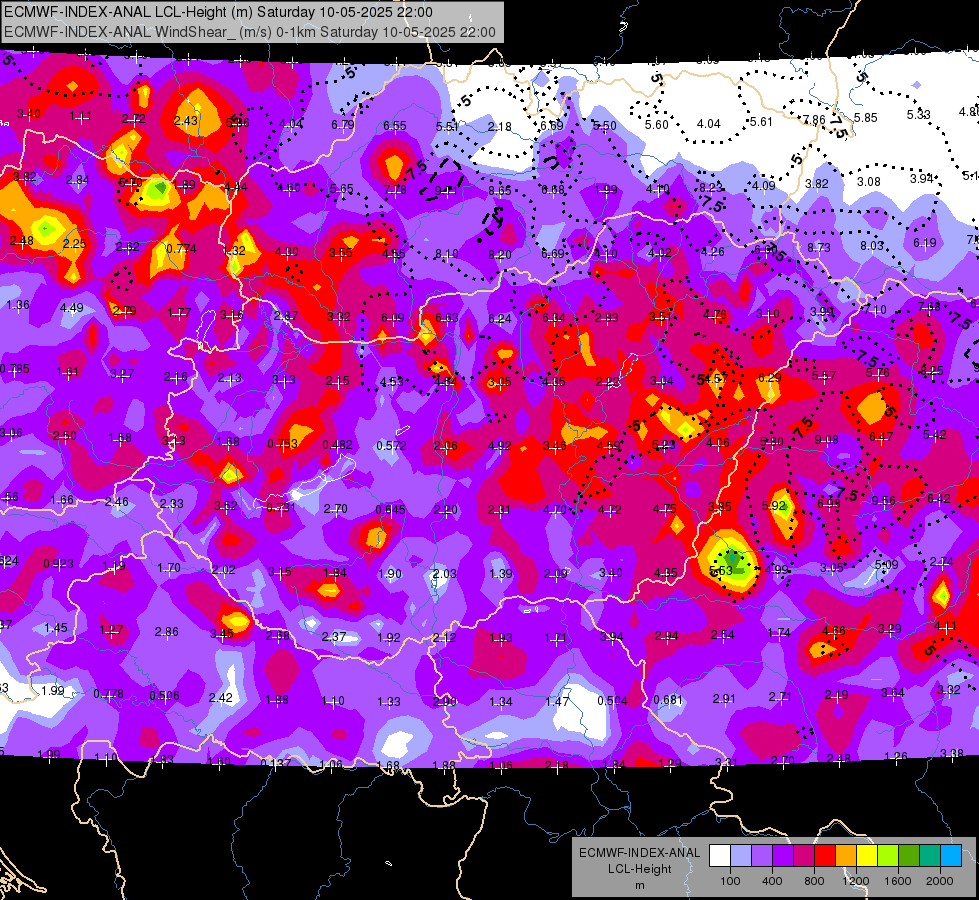Screen dimensions: 979x900
Task: Click the legend scale number 2000
Action: [x=940, y=881]
